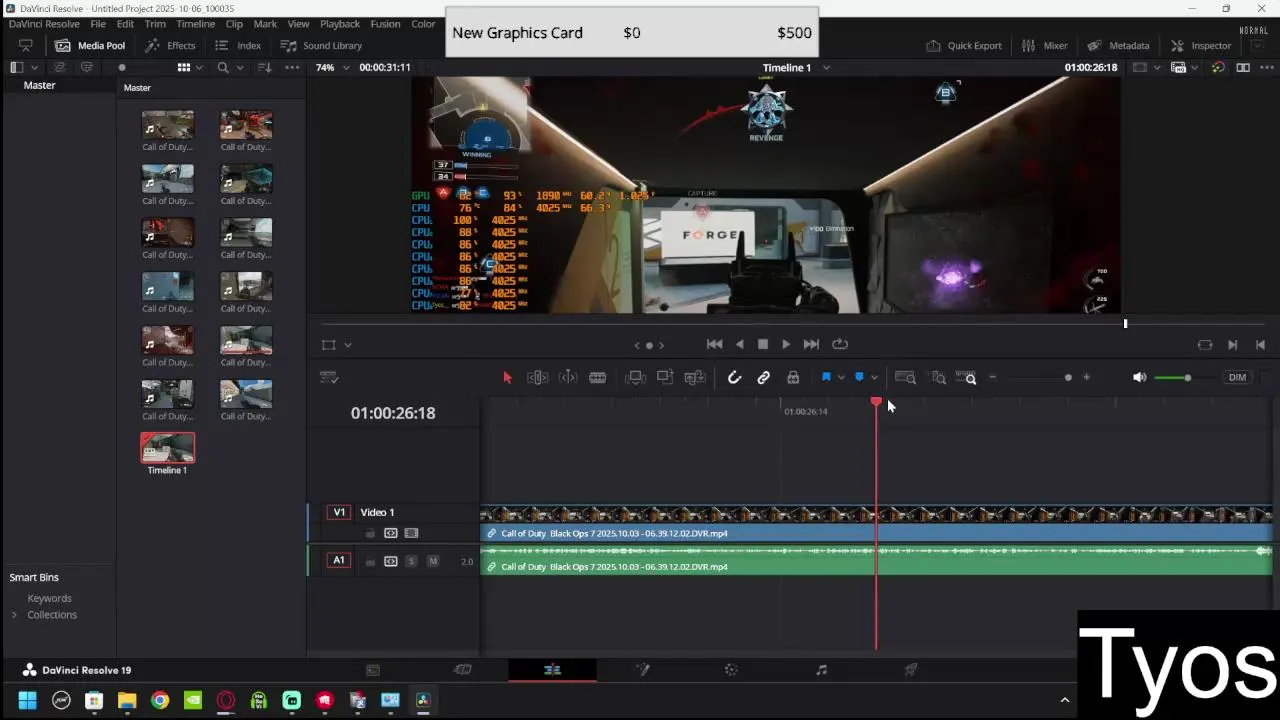Viewport: 1280px width, 720px height.
Task: Expand the Collections smart bin
Action: coord(14,614)
